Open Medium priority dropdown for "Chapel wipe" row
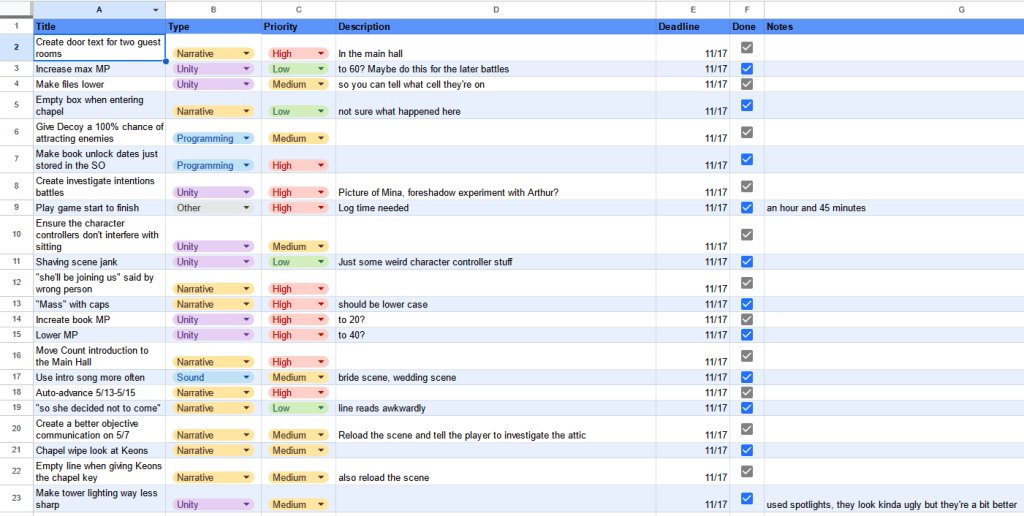Screen dimensions: 1024x516 click(321, 451)
